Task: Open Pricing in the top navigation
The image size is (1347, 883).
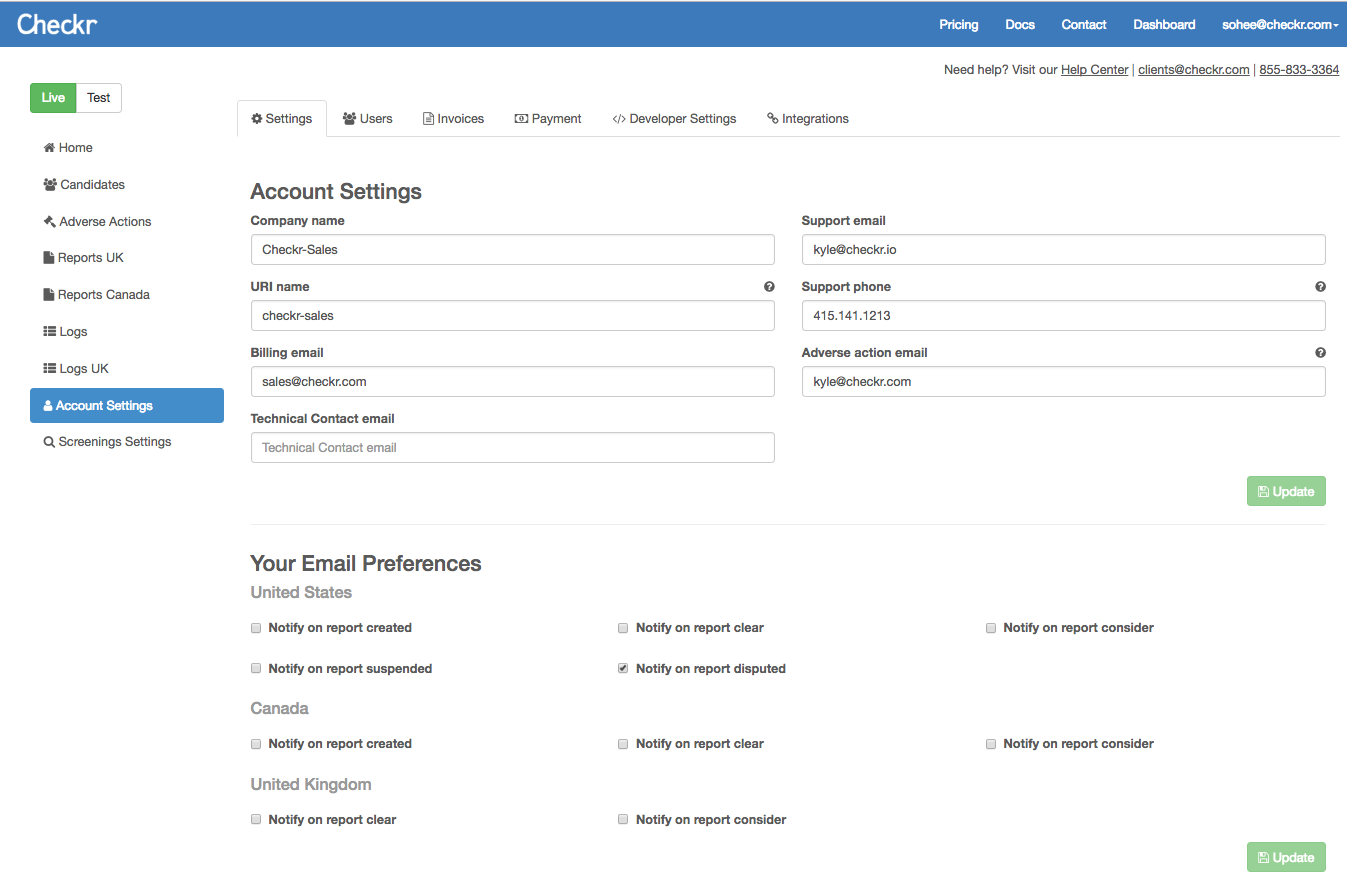Action: (958, 25)
